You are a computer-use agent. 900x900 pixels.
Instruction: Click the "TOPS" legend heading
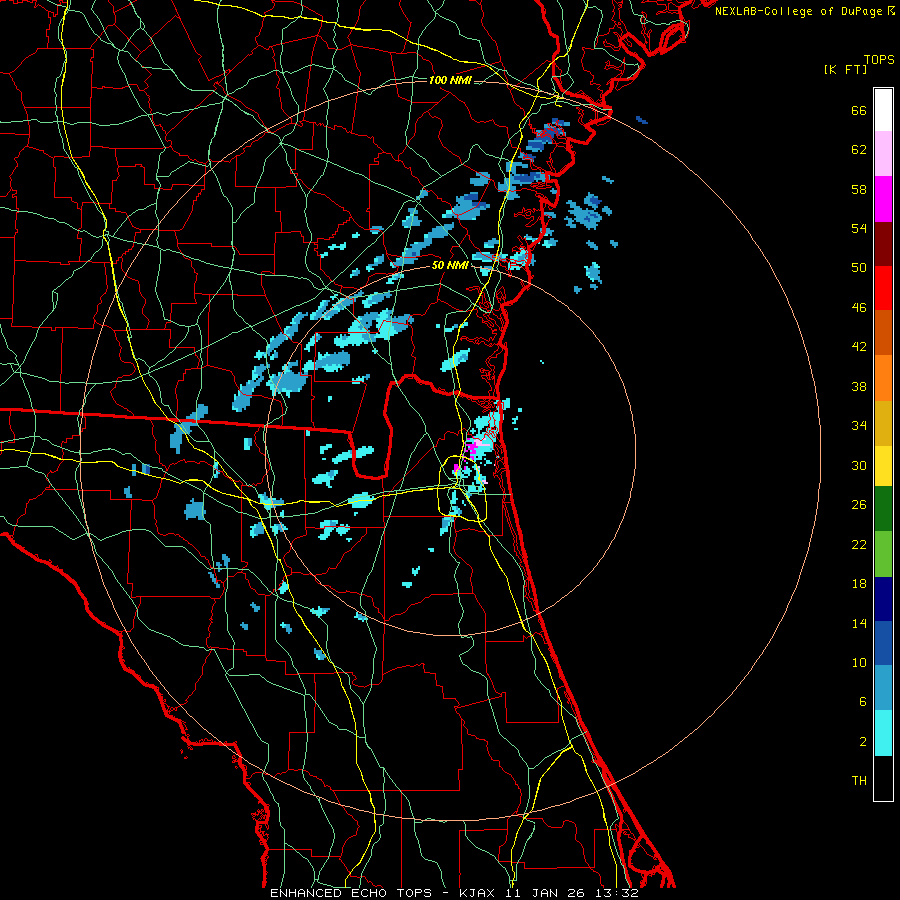pyautogui.click(x=879, y=60)
